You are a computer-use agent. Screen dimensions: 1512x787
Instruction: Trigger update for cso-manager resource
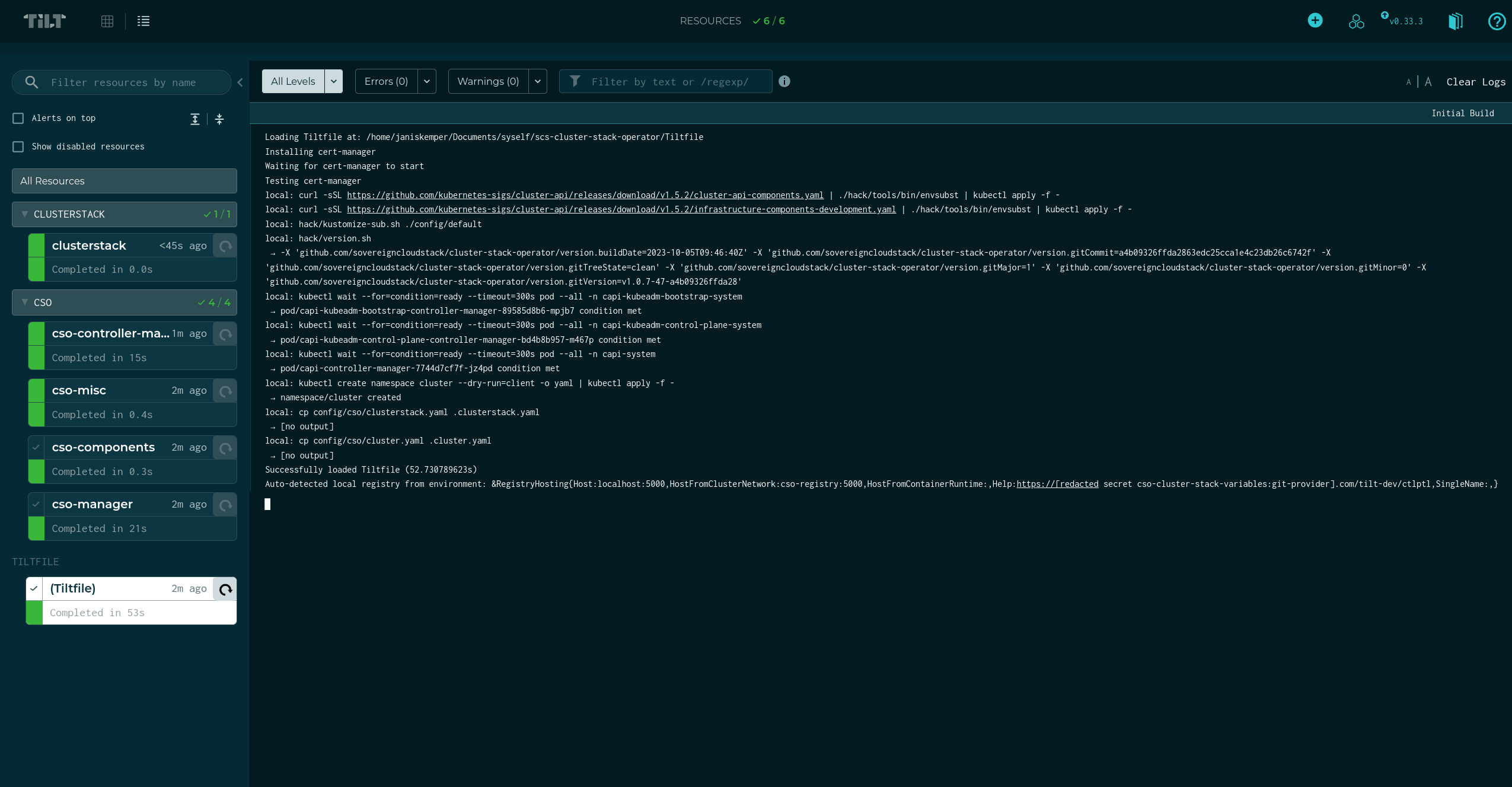225,505
